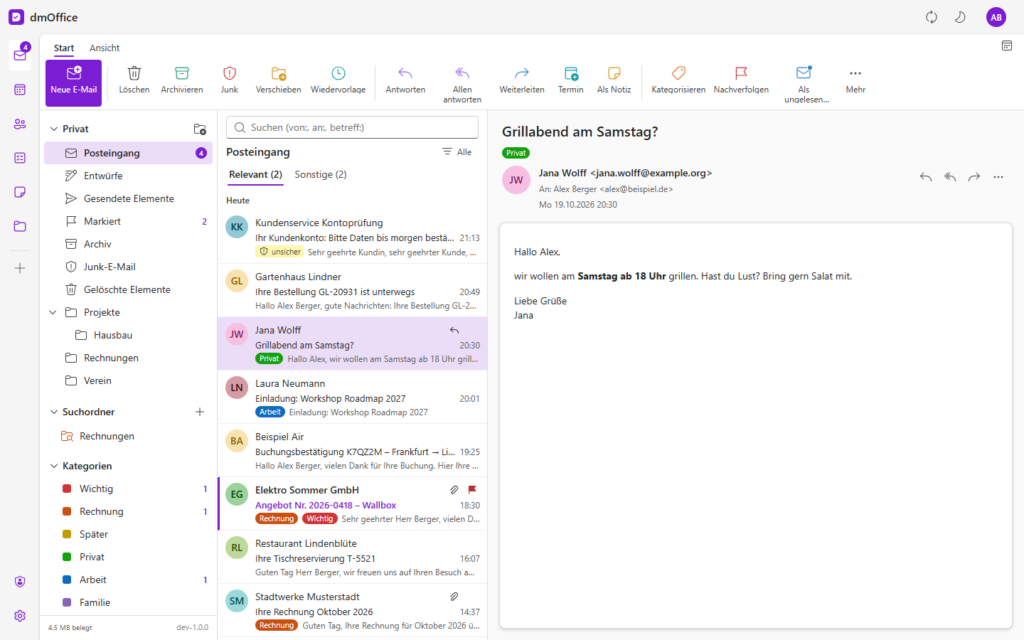This screenshot has width=1024, height=640.
Task: Select the Relevant (2) tab
Action: (255, 175)
